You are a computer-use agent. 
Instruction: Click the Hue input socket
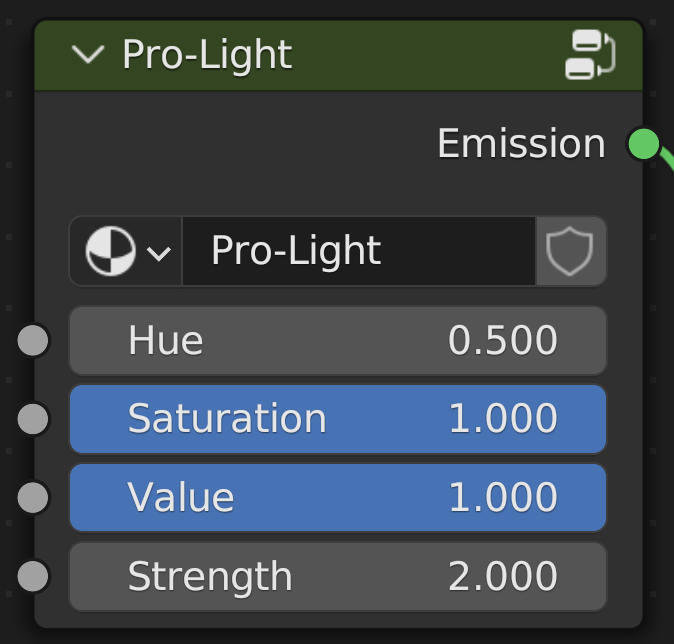tap(34, 341)
